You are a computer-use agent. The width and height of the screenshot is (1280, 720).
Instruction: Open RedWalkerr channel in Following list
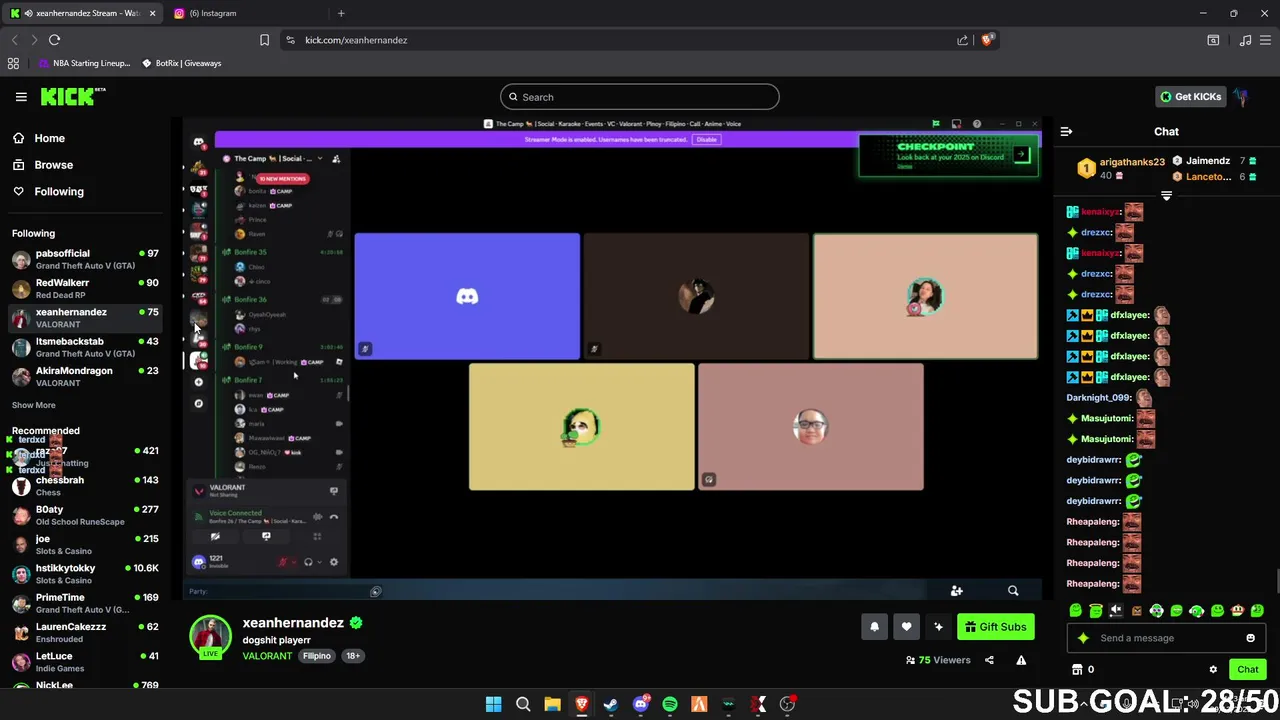click(84, 289)
